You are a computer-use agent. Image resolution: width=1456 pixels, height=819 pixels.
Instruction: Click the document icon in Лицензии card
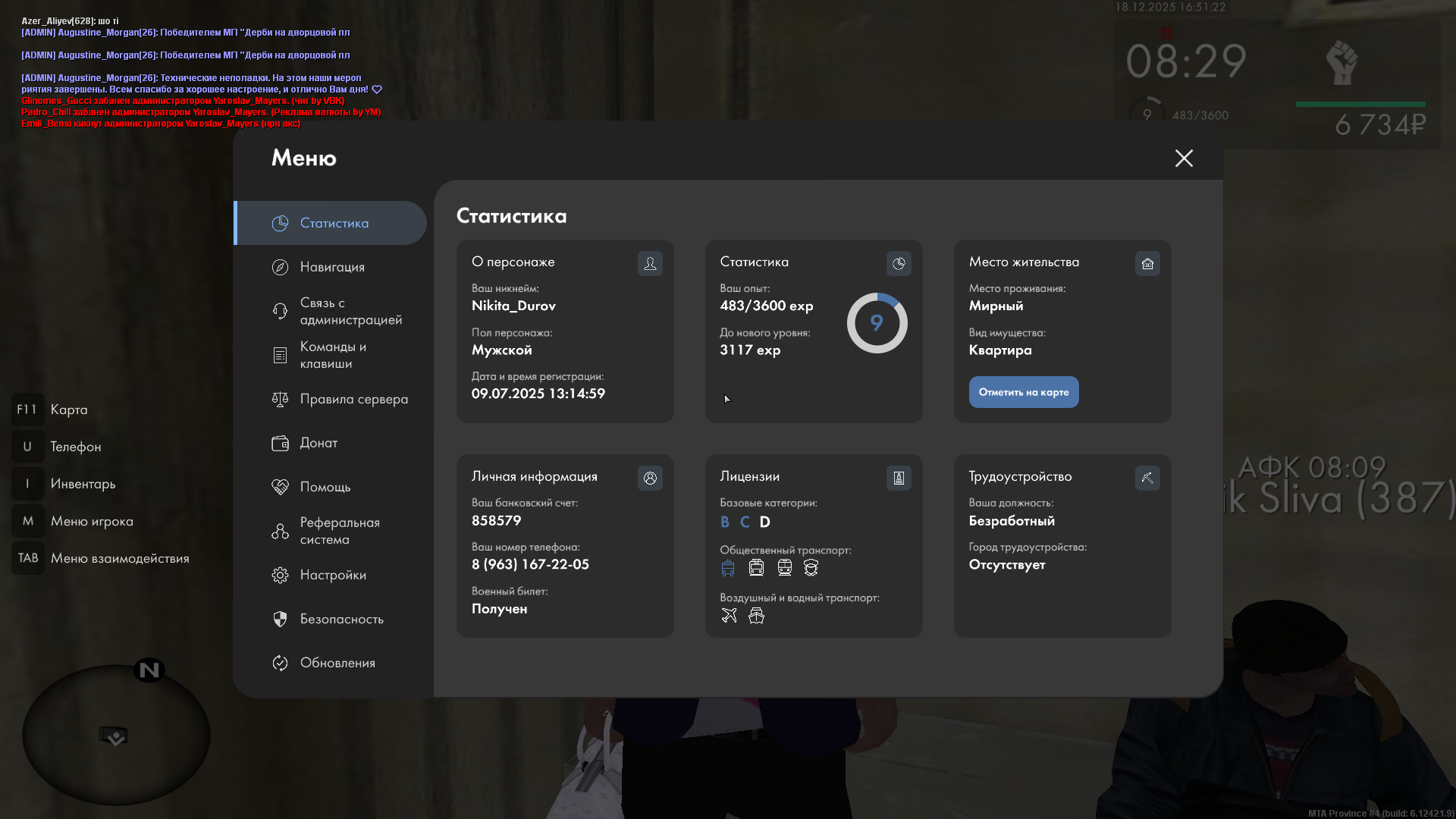coord(899,478)
